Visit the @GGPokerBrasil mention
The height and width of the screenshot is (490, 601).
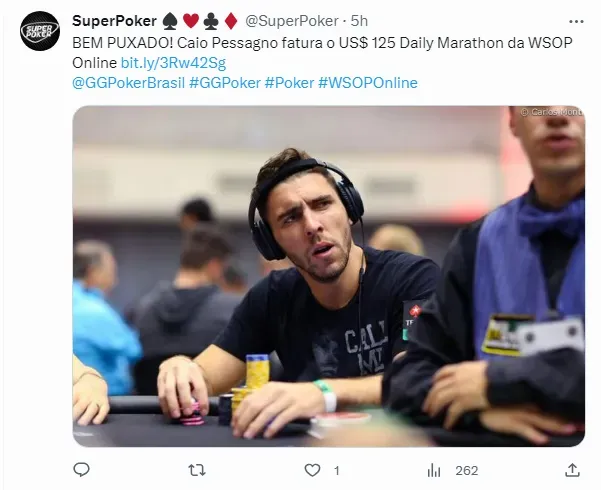128,83
